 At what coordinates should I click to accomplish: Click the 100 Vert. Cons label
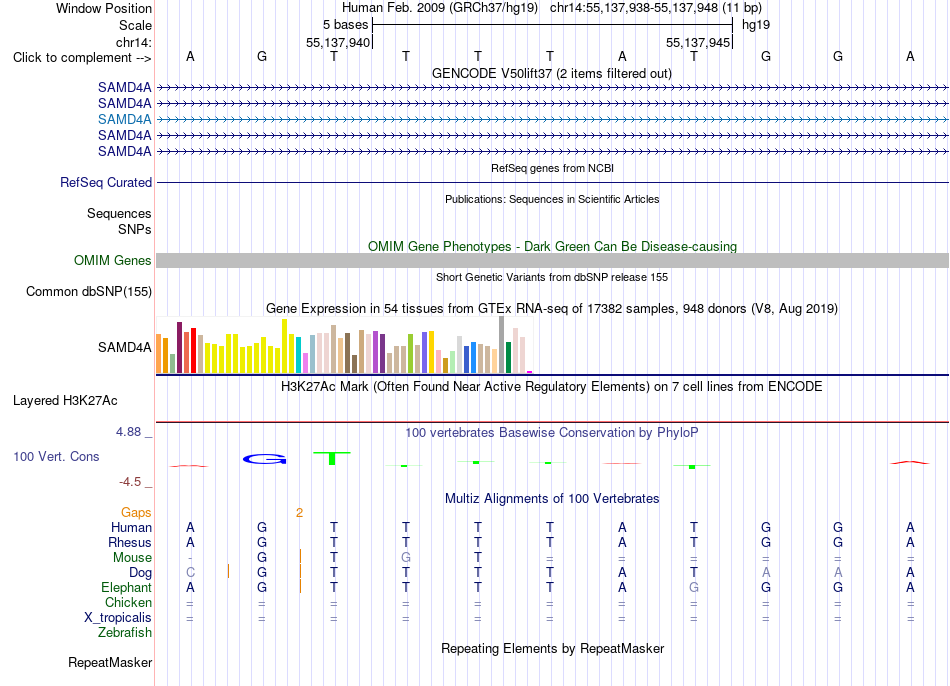56,456
